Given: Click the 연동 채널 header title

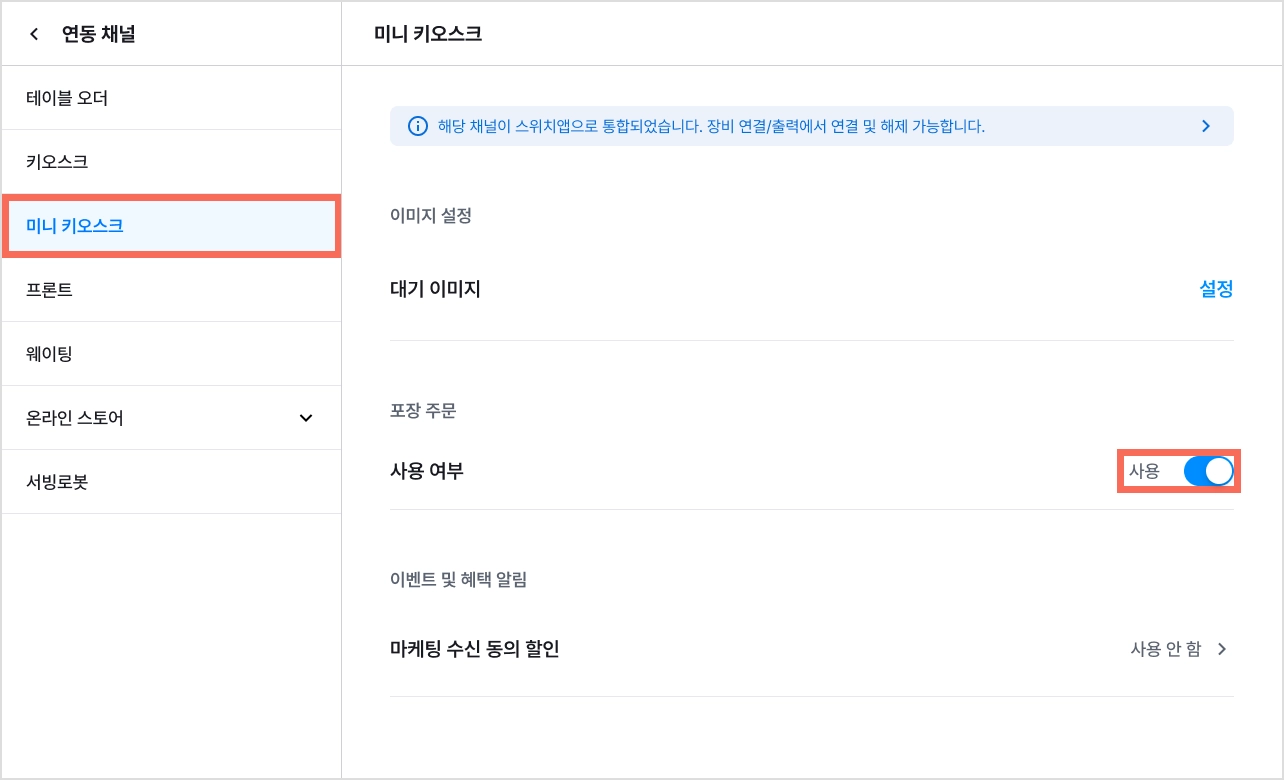Looking at the screenshot, I should (98, 34).
